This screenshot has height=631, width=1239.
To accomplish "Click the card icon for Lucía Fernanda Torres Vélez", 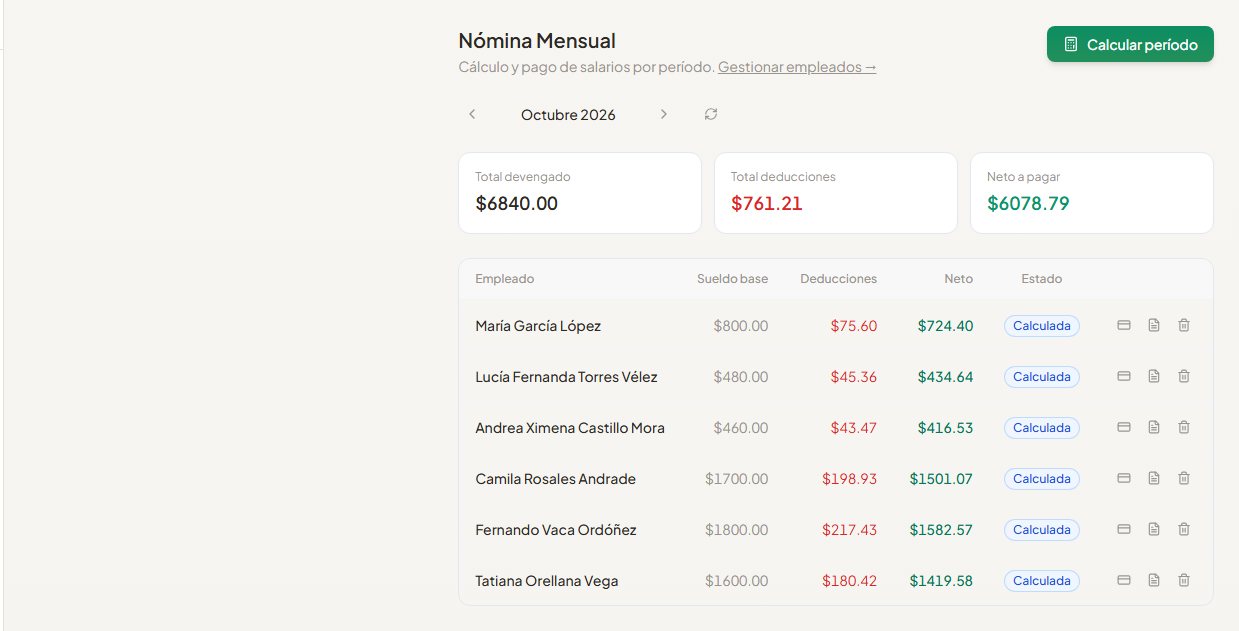I will (1124, 376).
